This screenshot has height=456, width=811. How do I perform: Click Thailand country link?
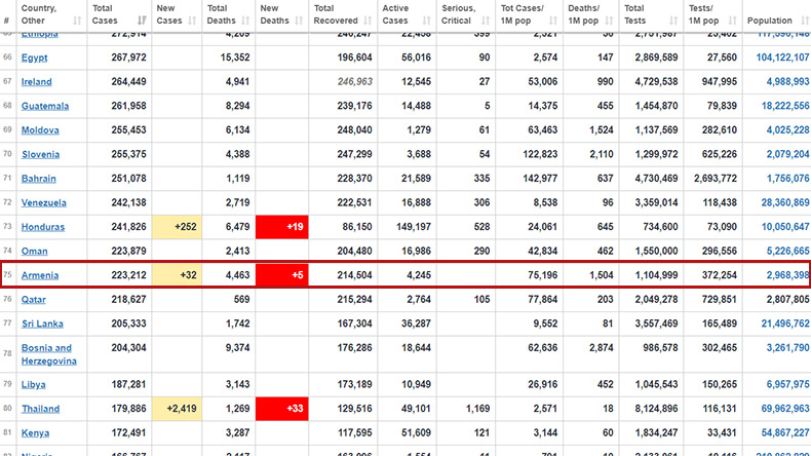pyautogui.click(x=40, y=409)
